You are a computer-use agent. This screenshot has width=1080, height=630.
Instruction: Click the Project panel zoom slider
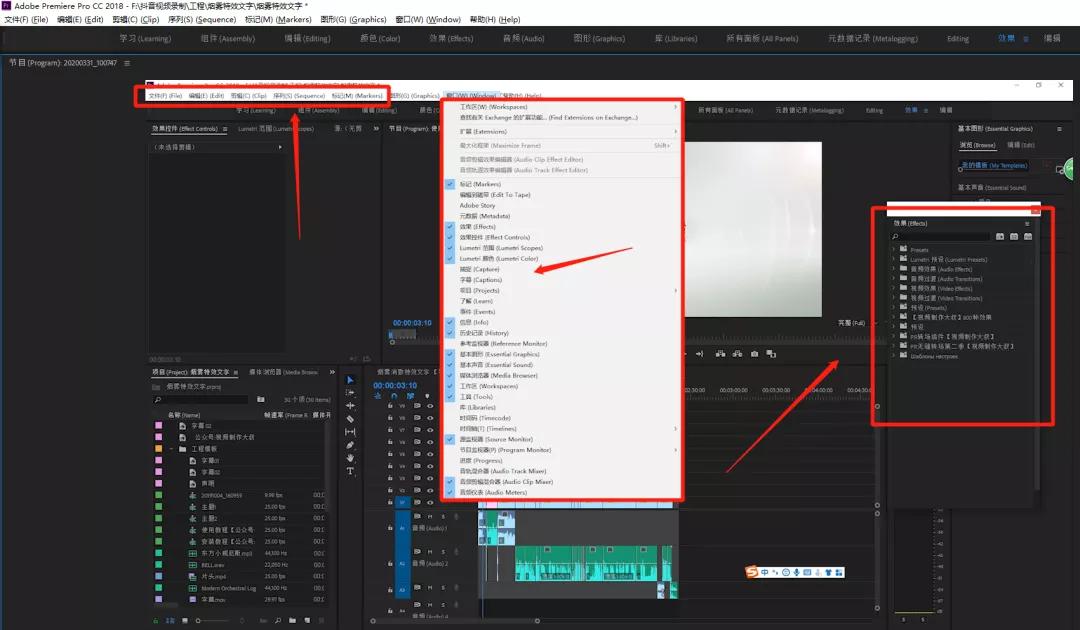click(x=200, y=620)
